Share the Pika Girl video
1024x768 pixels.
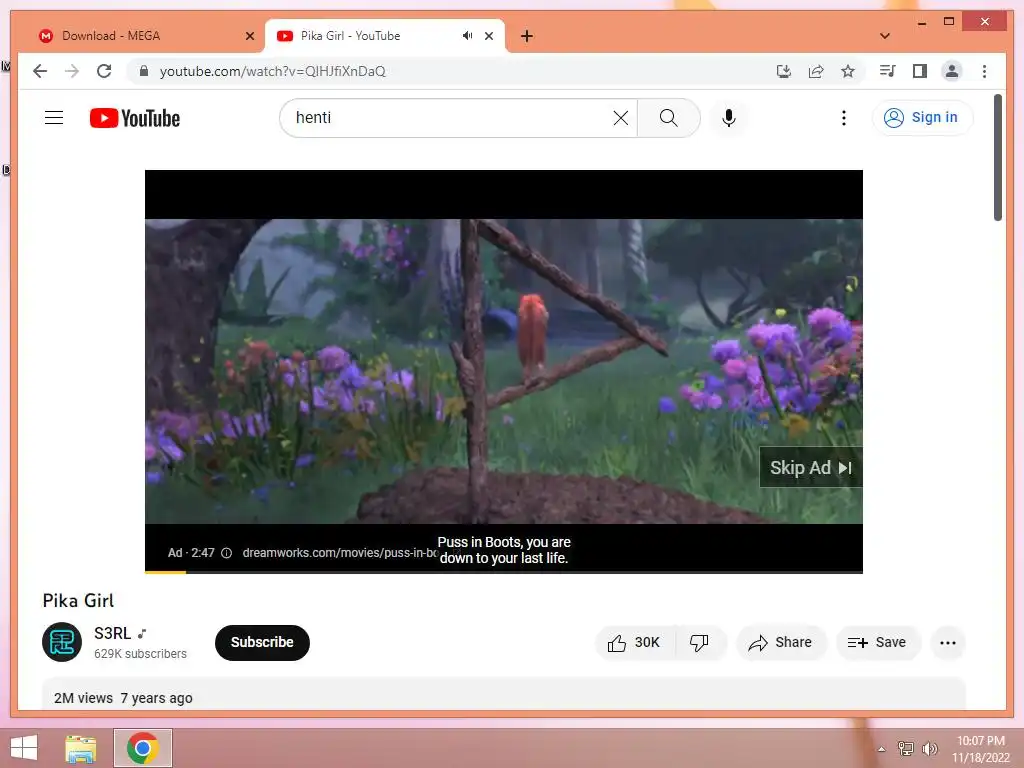point(781,643)
